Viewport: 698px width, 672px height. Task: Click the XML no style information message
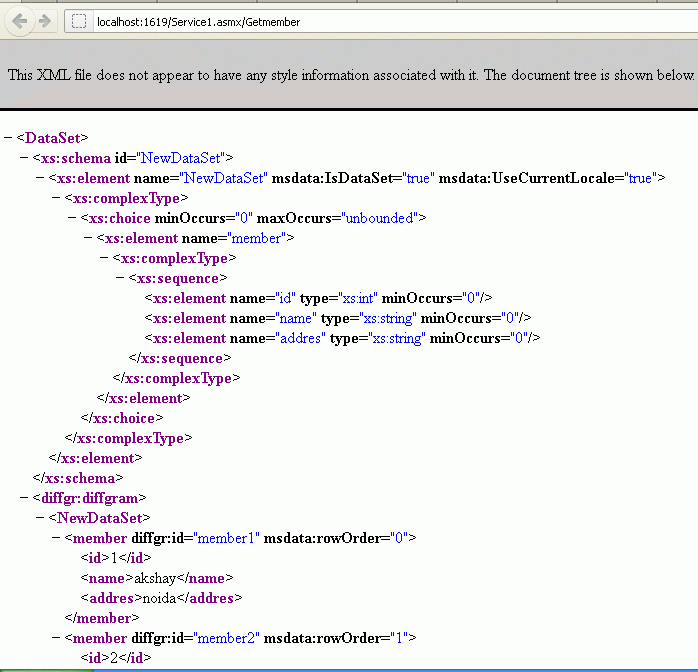coord(351,75)
